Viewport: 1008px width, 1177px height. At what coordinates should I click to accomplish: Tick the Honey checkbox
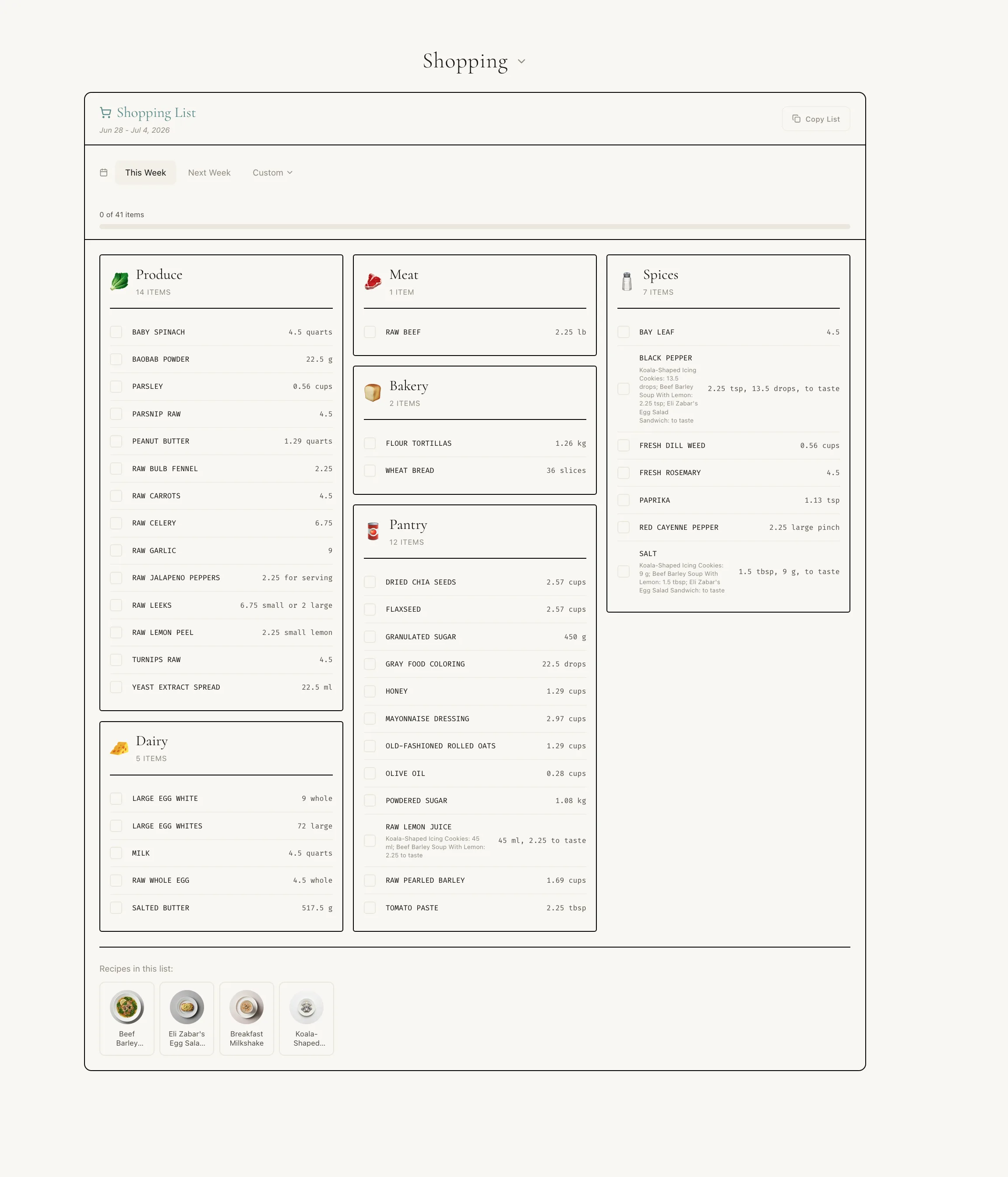pos(370,691)
